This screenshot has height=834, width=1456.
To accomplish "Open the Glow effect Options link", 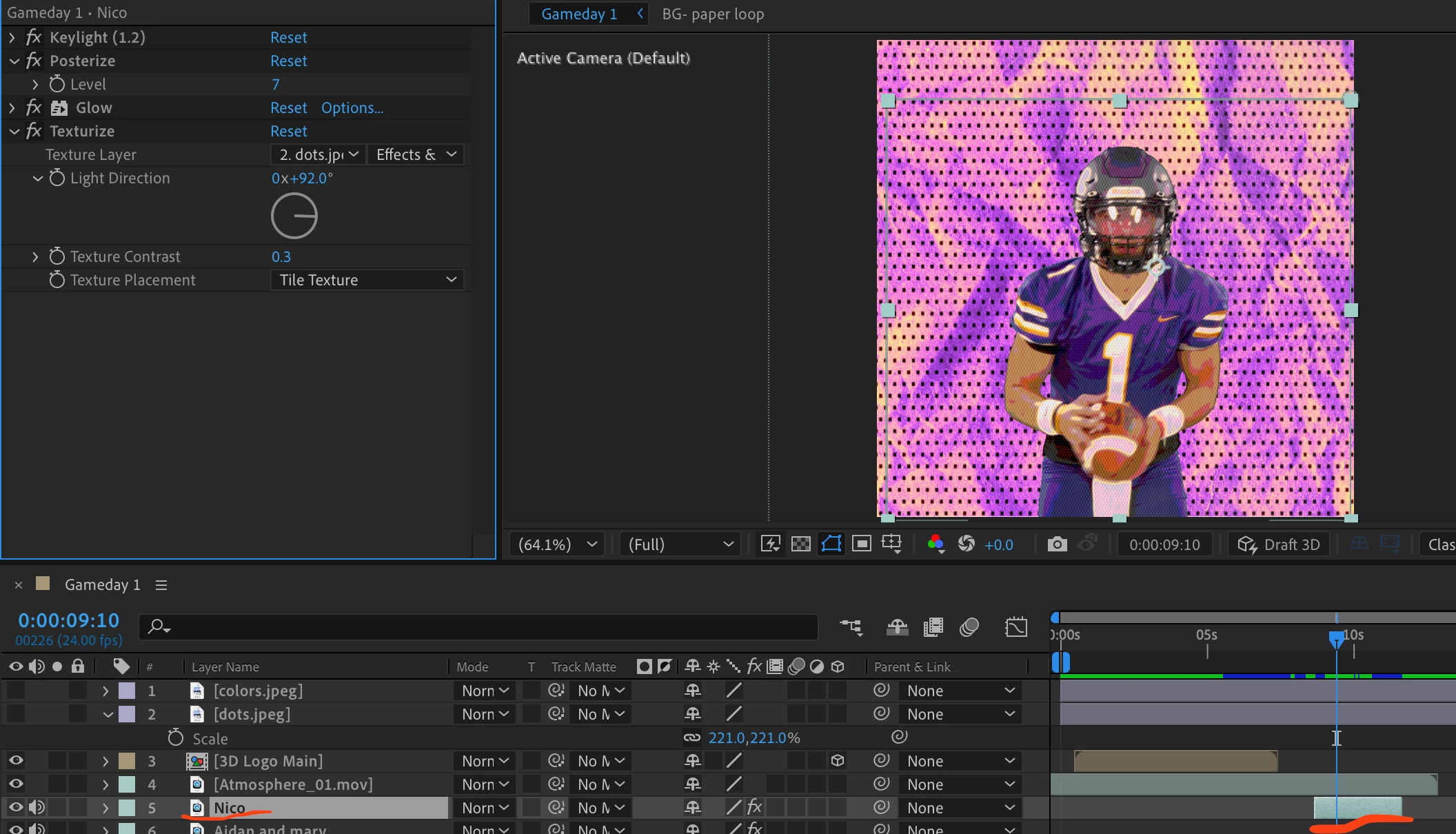I will click(352, 108).
